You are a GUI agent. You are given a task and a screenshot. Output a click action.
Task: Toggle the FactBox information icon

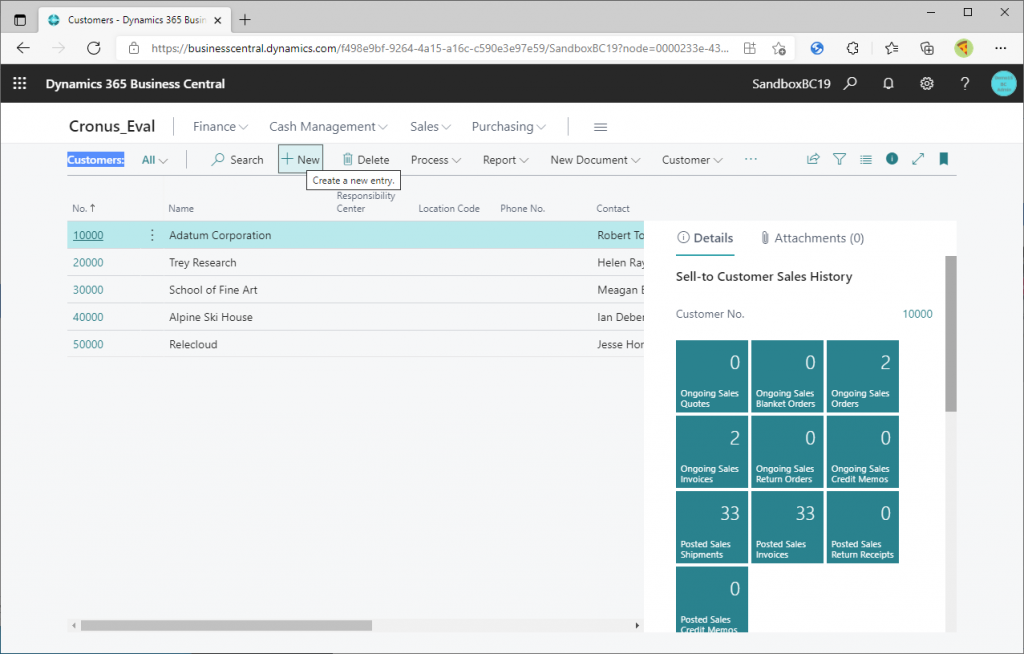pos(891,159)
